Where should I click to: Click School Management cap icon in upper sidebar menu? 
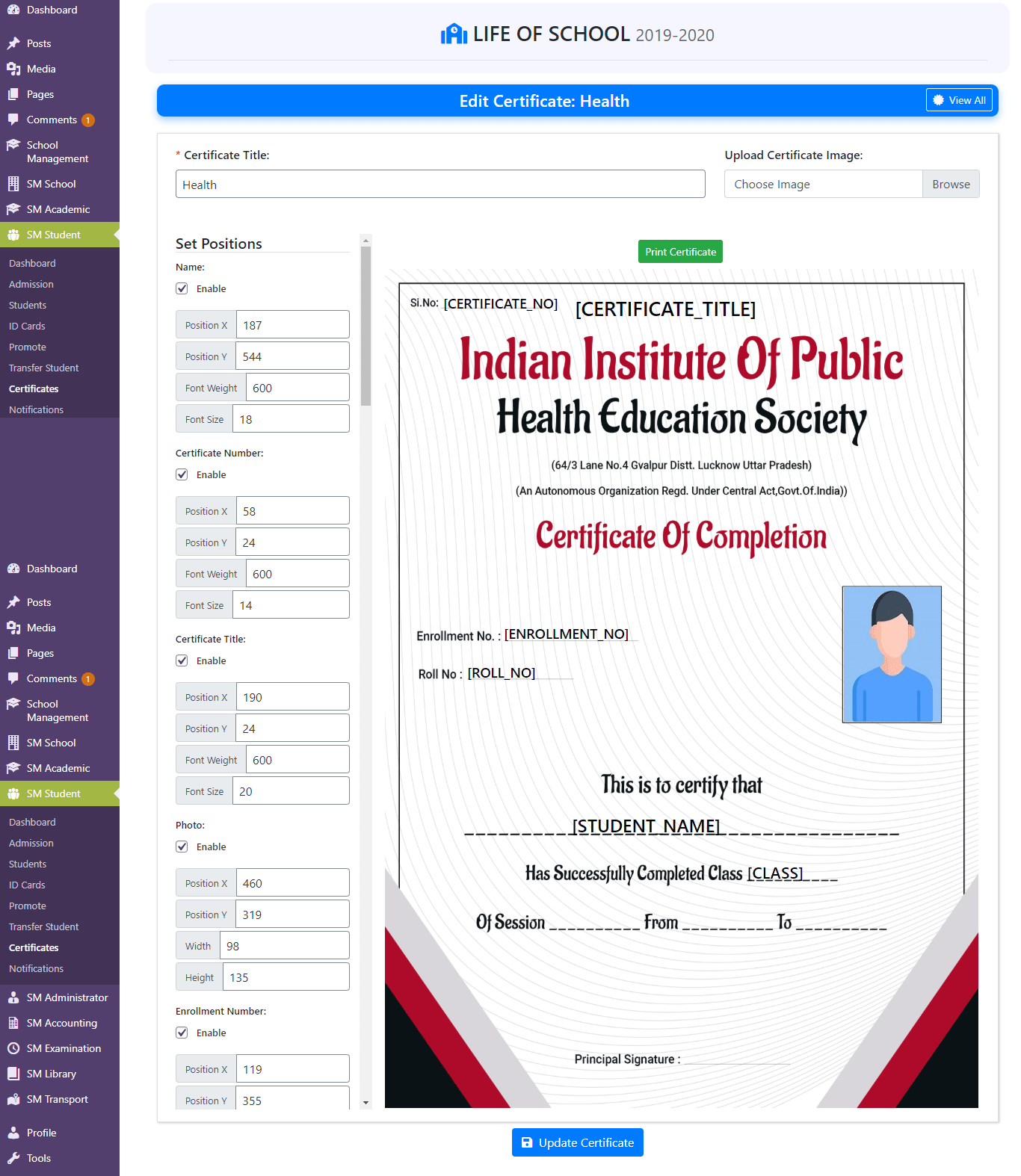13,145
